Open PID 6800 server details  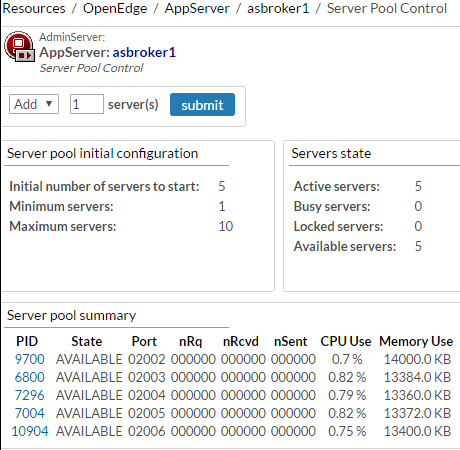pyautogui.click(x=30, y=377)
